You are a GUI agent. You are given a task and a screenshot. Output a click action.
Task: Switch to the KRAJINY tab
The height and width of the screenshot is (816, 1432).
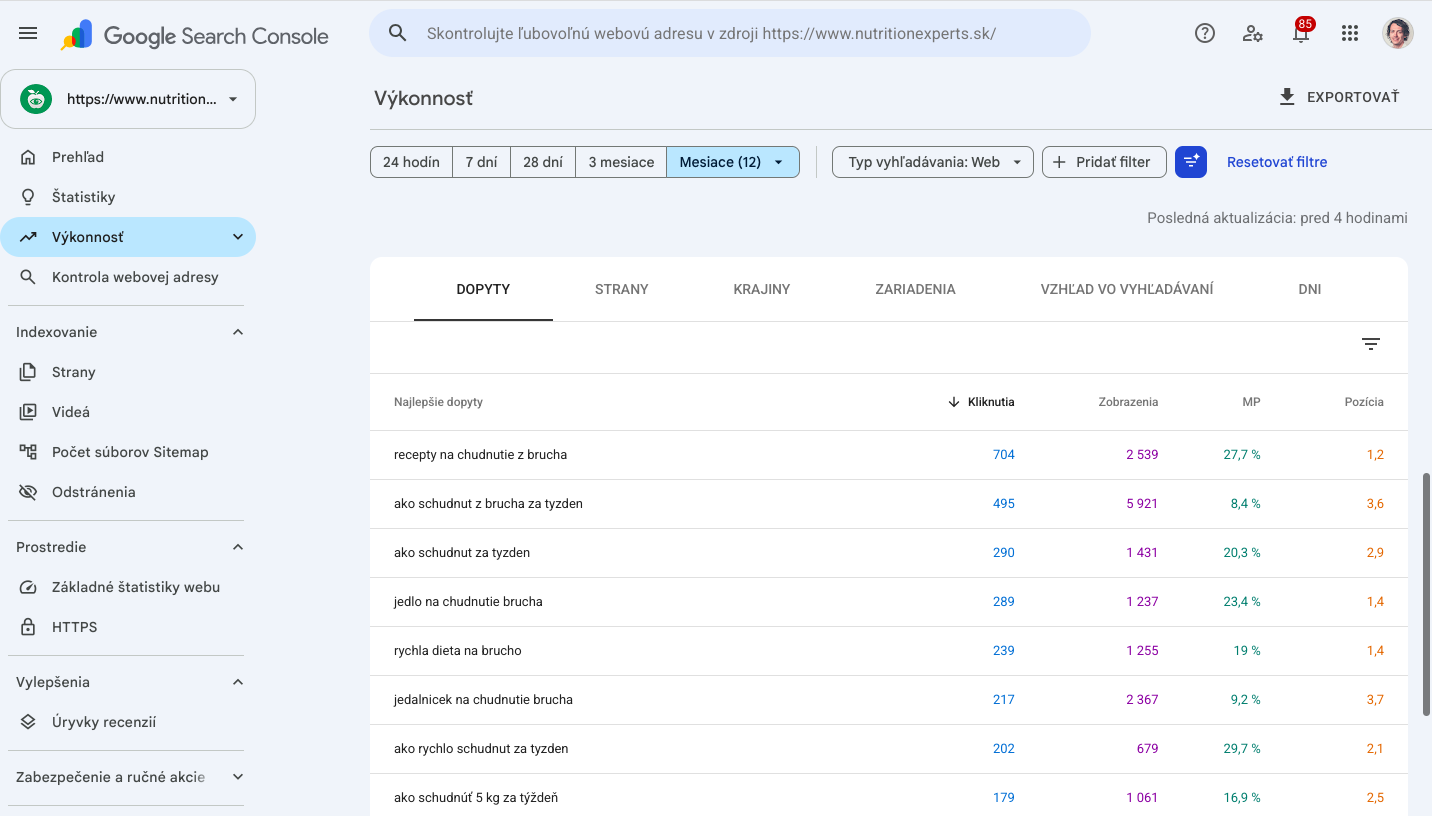coord(762,289)
